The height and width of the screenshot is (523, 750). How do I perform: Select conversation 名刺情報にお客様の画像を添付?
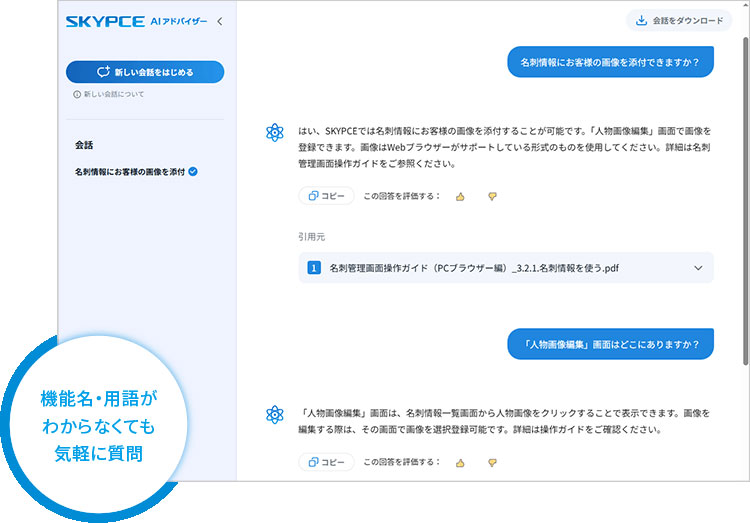130,171
